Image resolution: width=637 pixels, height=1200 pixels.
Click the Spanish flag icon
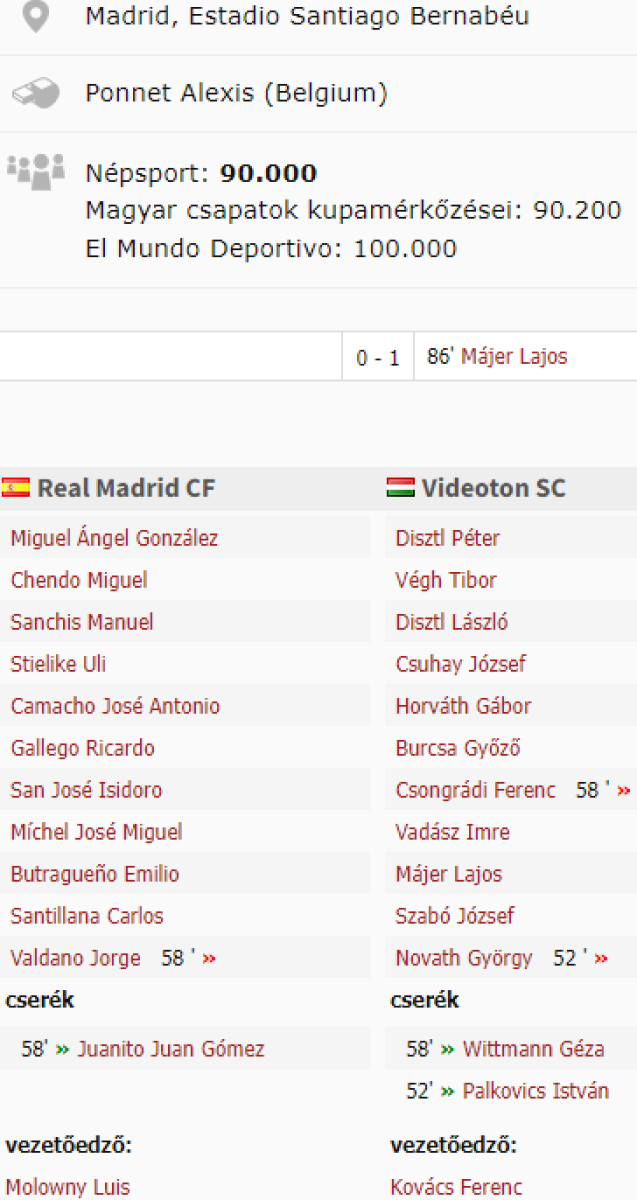[16, 488]
